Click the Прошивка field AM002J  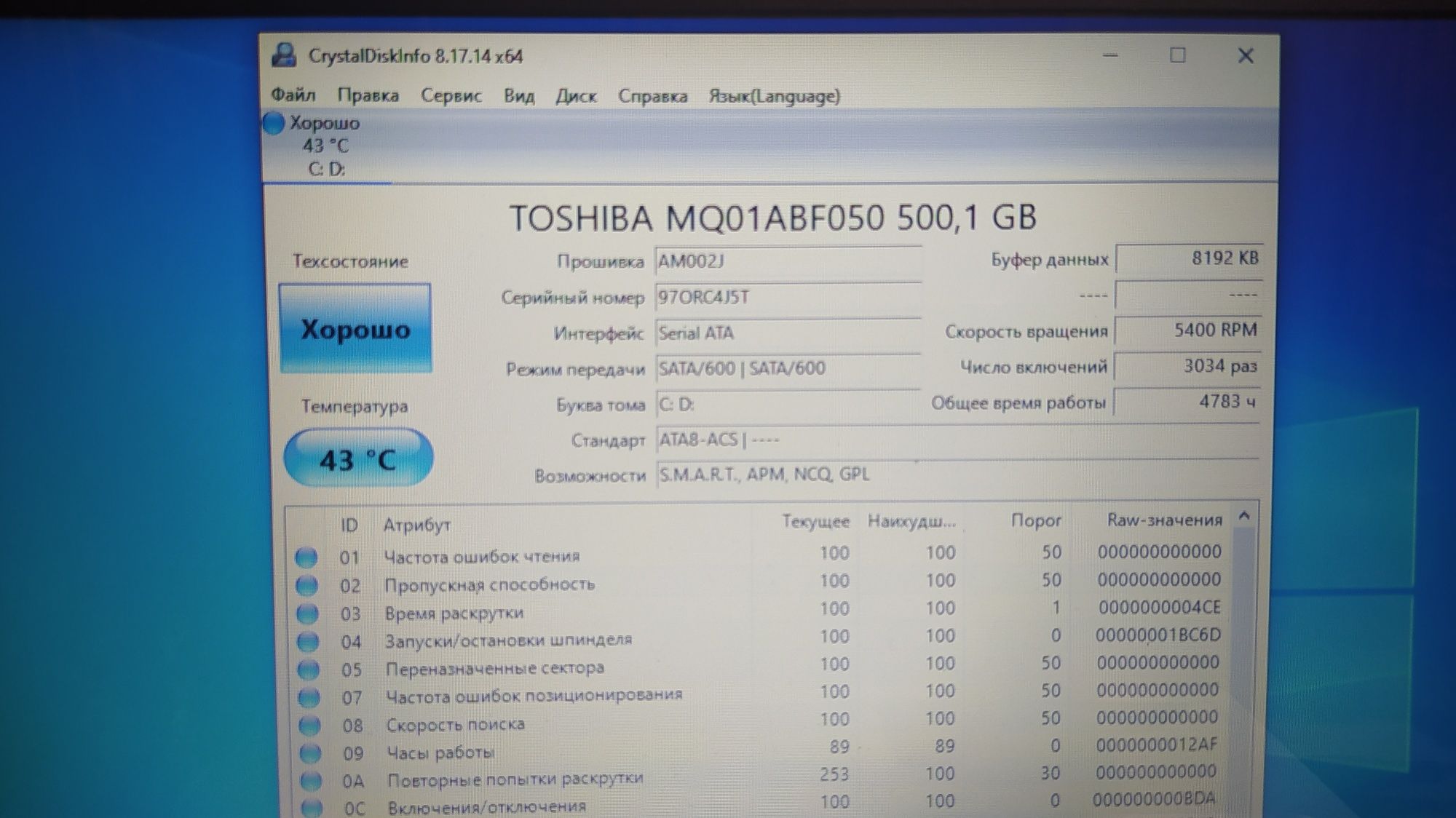pyautogui.click(x=788, y=261)
